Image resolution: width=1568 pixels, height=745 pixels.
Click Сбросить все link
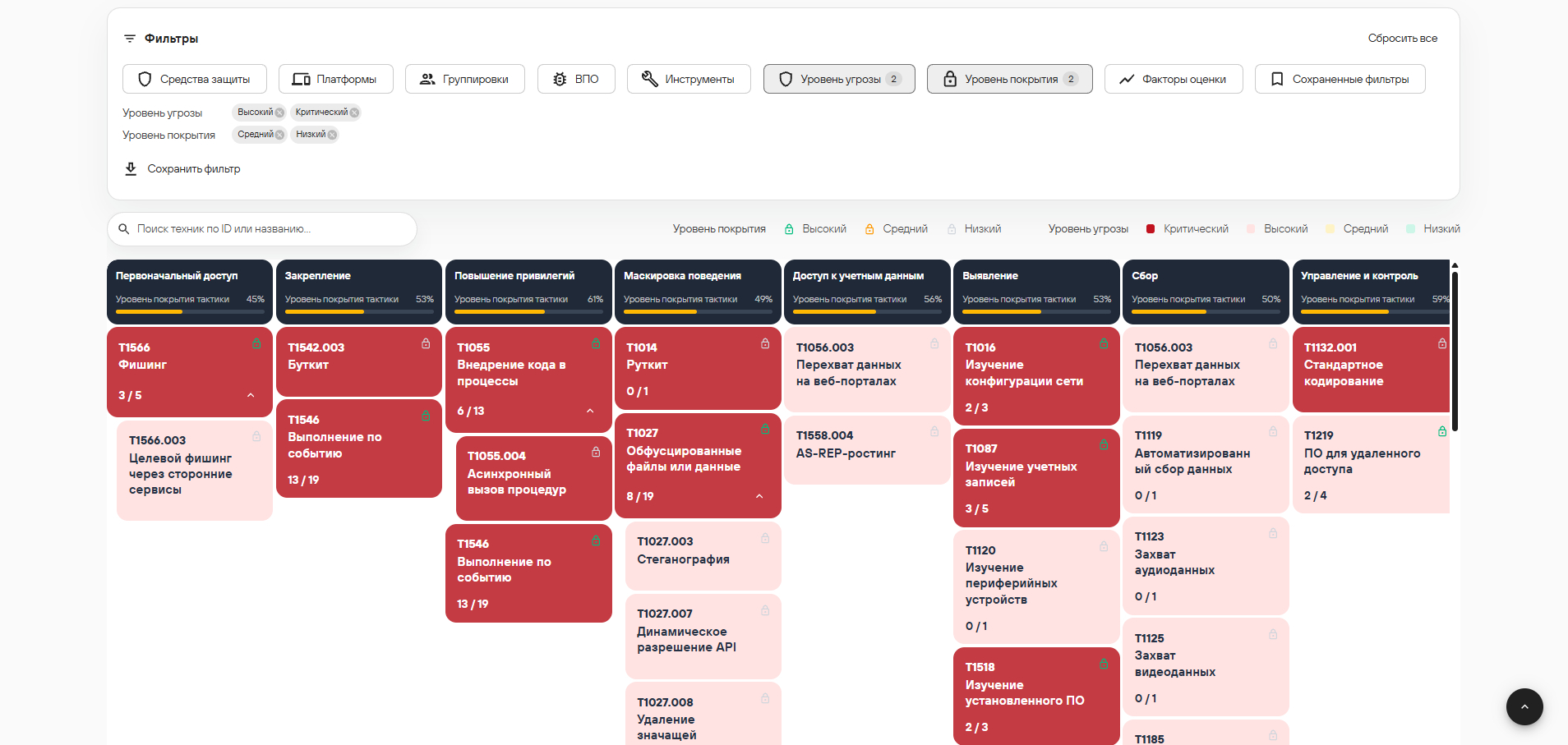coord(1403,39)
